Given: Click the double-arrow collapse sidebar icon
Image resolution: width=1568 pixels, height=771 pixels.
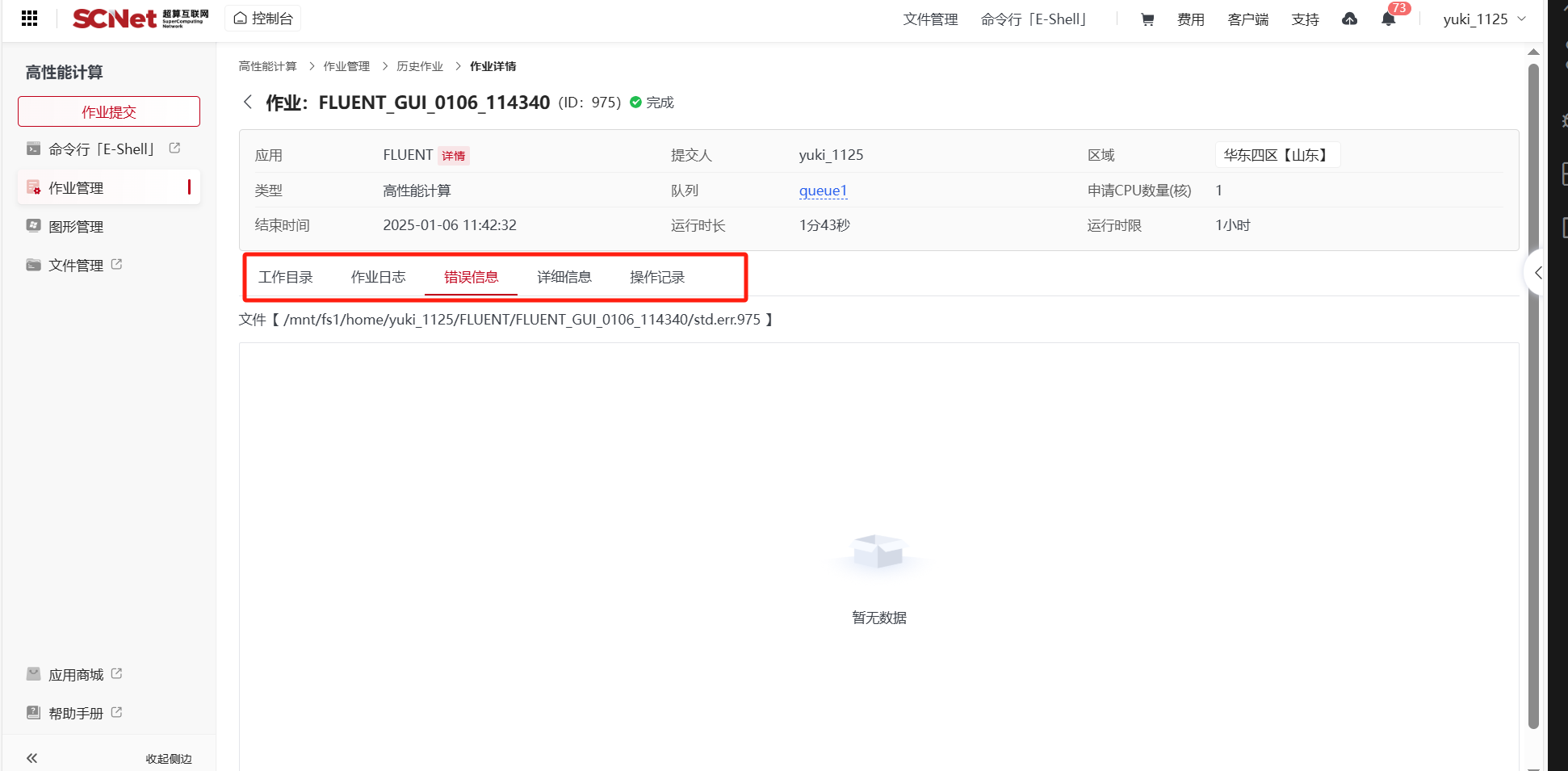Looking at the screenshot, I should click(x=31, y=758).
